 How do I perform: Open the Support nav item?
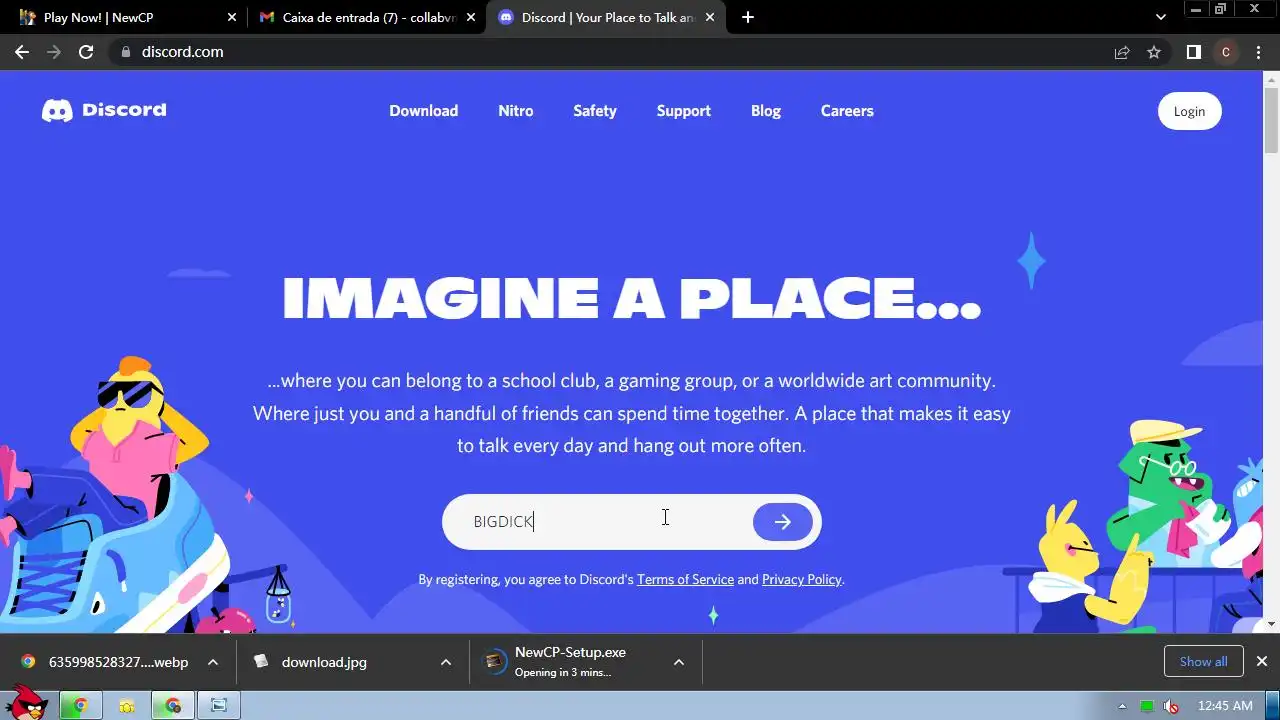tap(684, 111)
